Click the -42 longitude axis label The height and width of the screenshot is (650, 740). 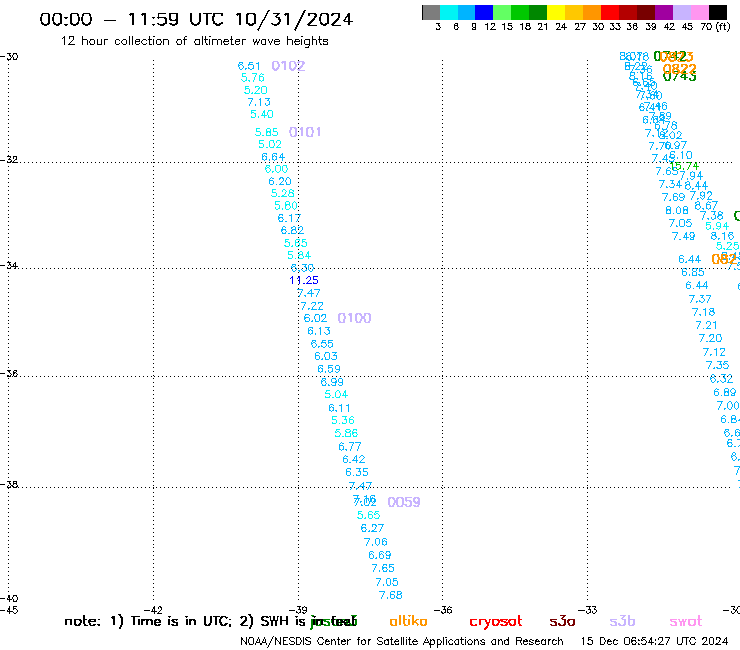153,610
